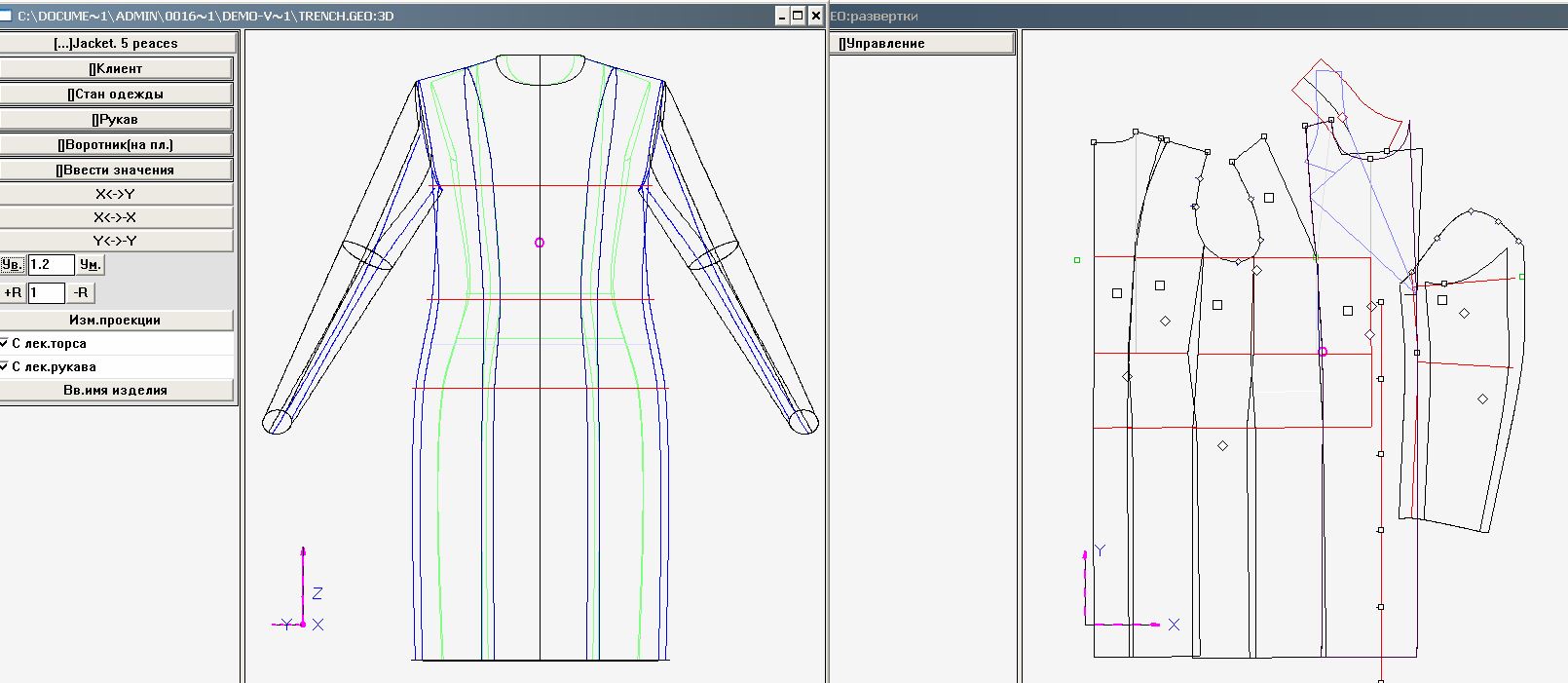Mirror view with the X<->-X button
The width and height of the screenshot is (1568, 683).
click(x=116, y=217)
